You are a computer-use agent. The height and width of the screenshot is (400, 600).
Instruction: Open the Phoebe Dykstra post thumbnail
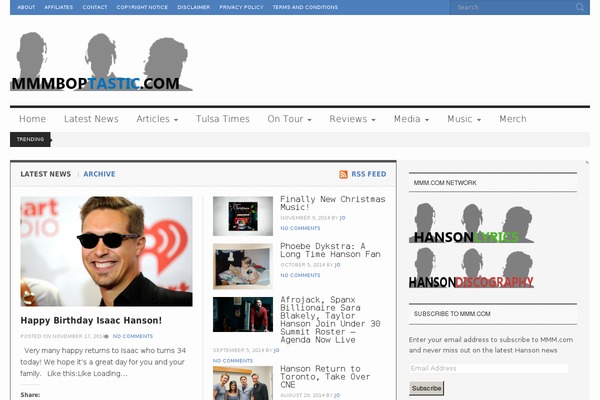click(x=243, y=266)
